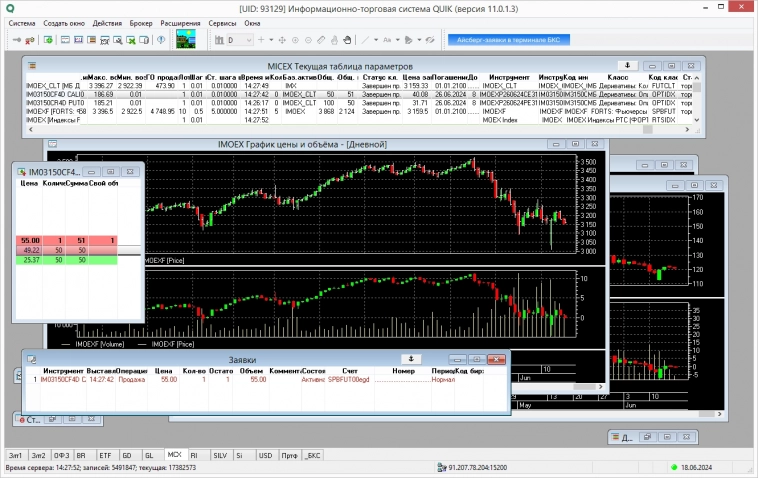Click the green connection status indicator

tap(678, 467)
